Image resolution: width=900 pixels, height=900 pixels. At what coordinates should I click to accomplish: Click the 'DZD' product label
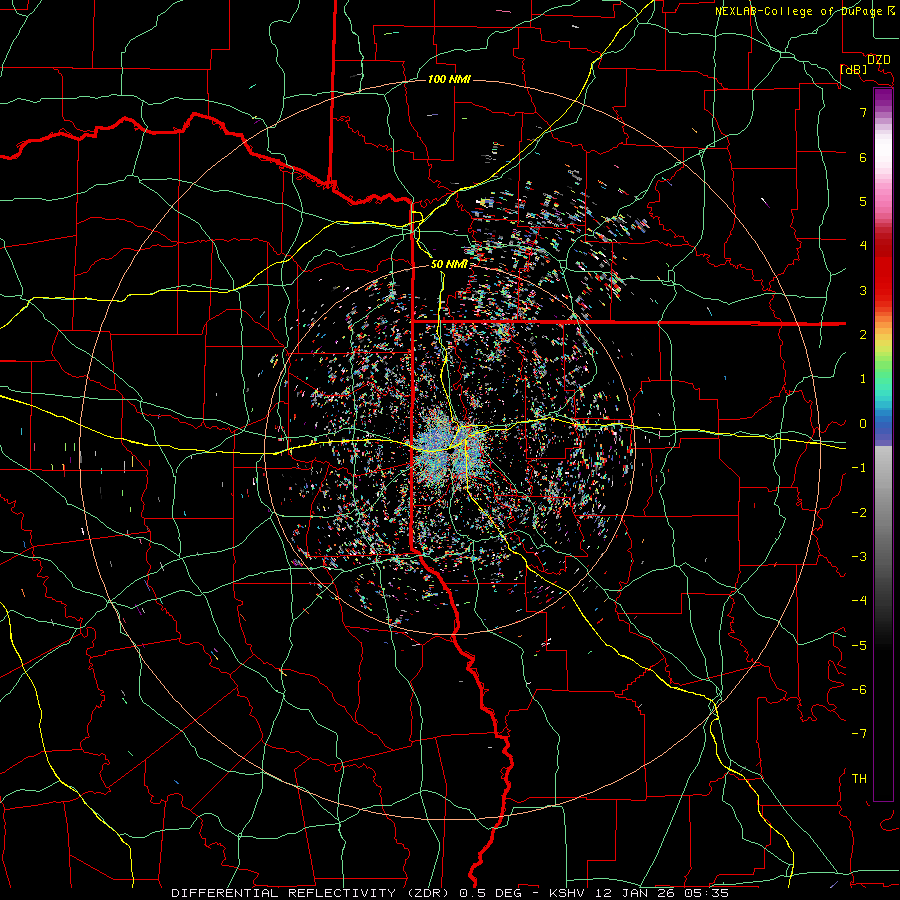[878, 60]
